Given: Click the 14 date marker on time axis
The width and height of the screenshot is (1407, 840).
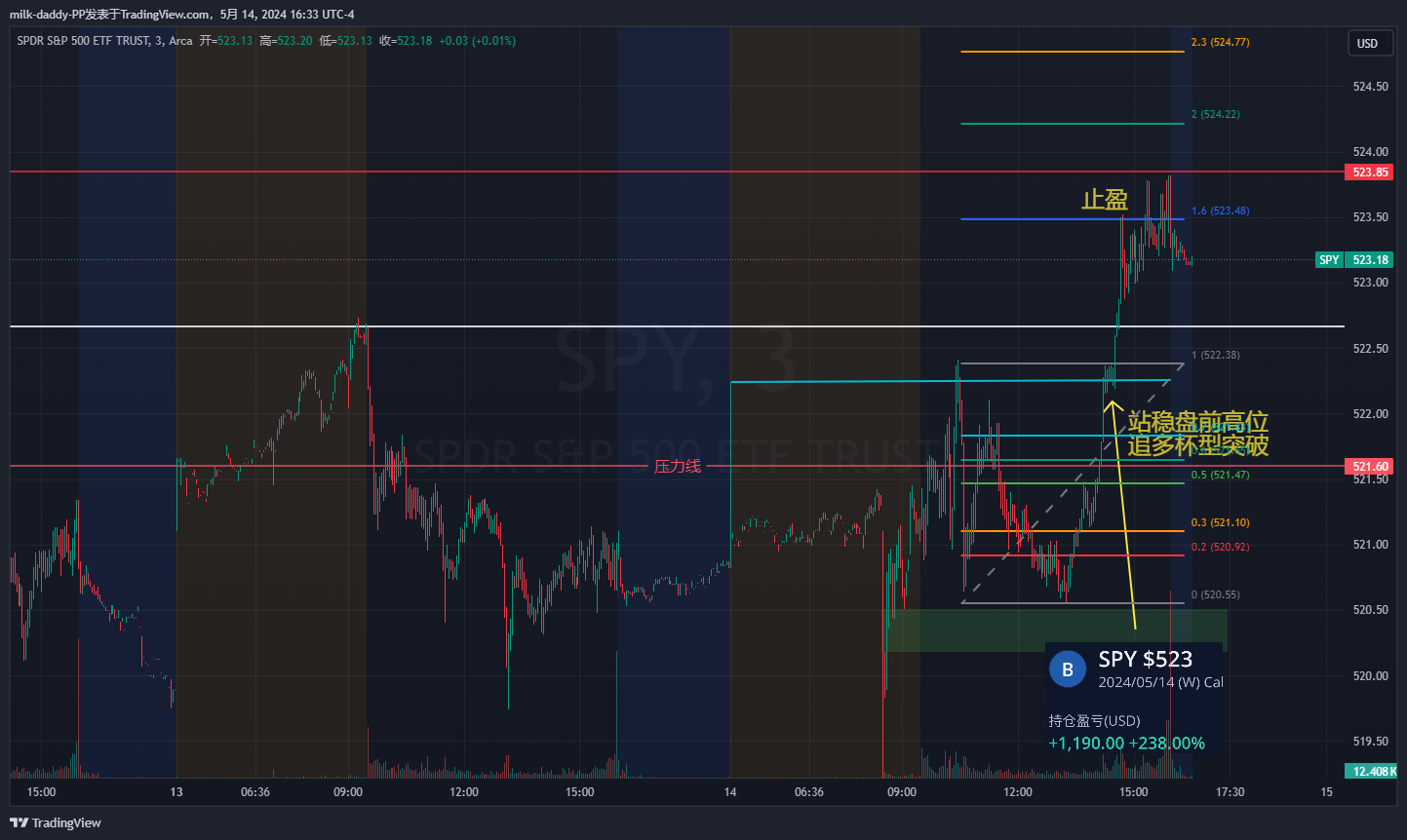Looking at the screenshot, I should click(x=730, y=792).
